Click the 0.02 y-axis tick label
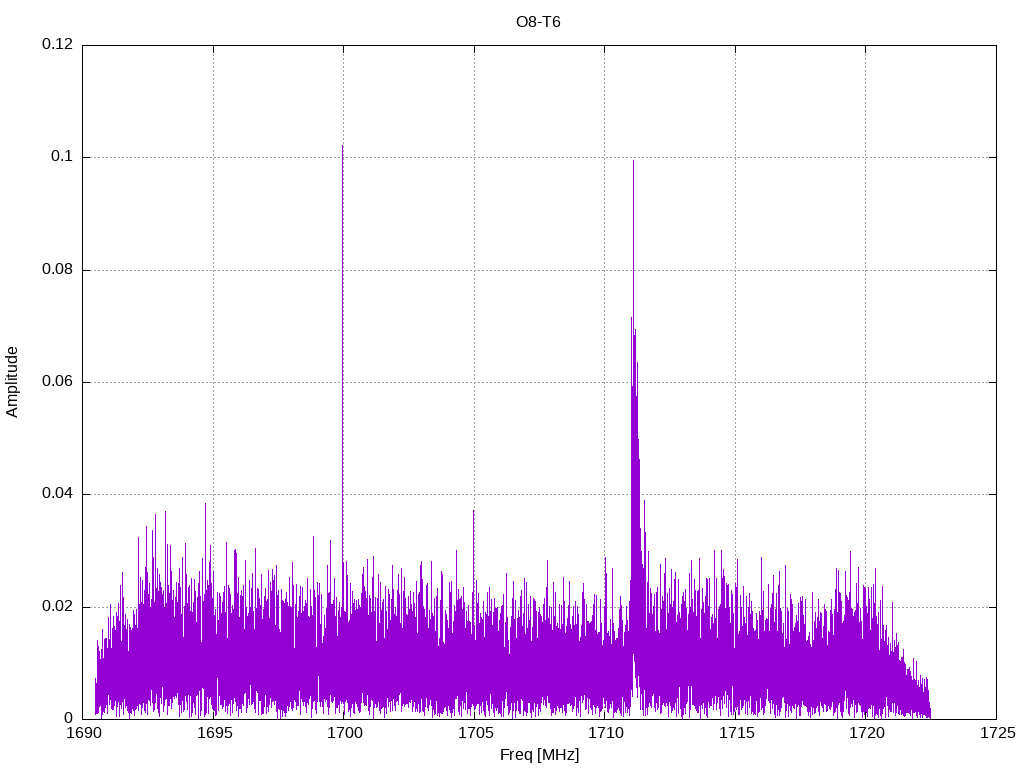Viewport: 1024px width, 768px height. click(57, 607)
